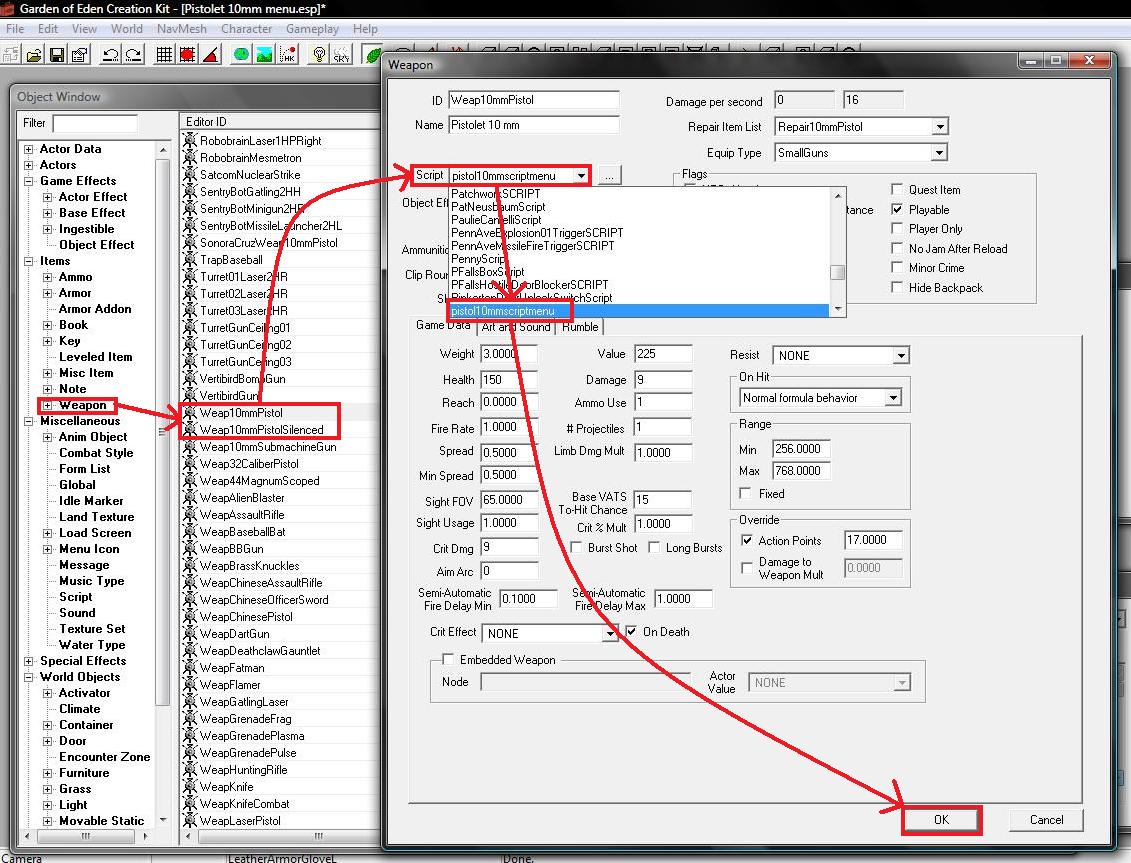Screen dimensions: 1131x863
Task: Select the WeapAlienBlaster entry icon
Action: click(x=190, y=497)
